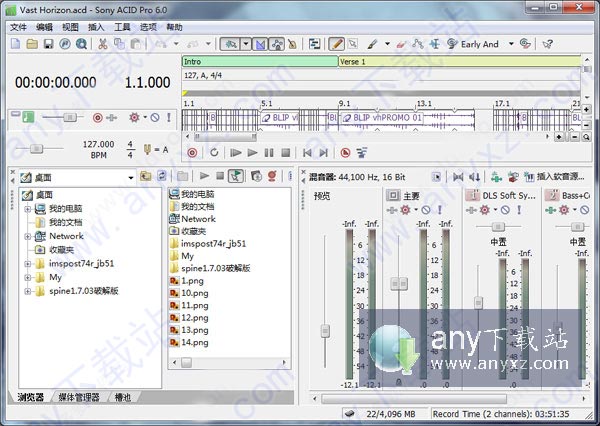Open the 桌面 folder dropdown
Viewport: 600px width, 426px height.
point(131,177)
